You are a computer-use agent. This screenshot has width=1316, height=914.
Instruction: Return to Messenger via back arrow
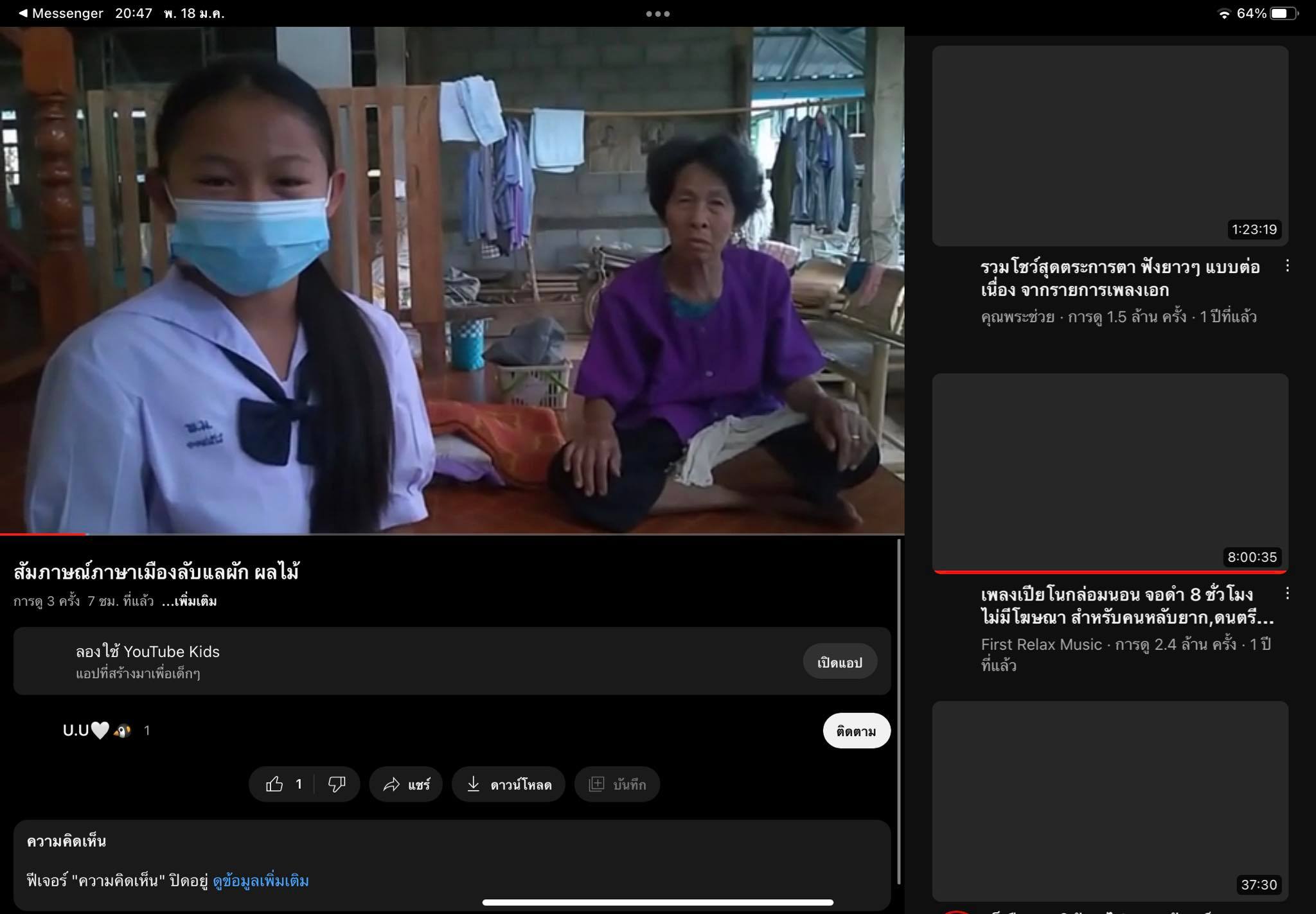(61, 13)
